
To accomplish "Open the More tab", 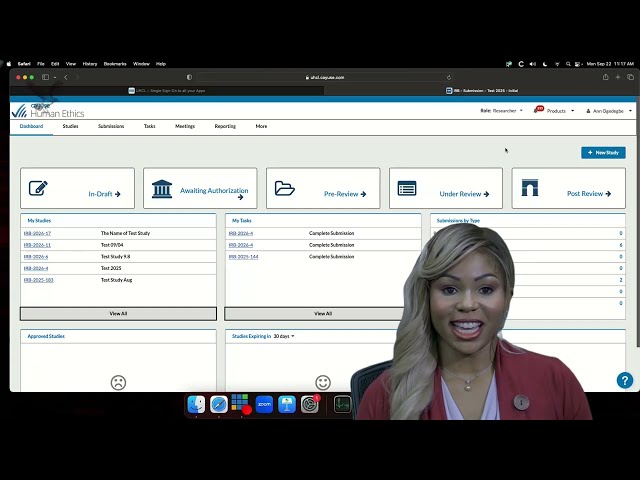I will click(261, 126).
